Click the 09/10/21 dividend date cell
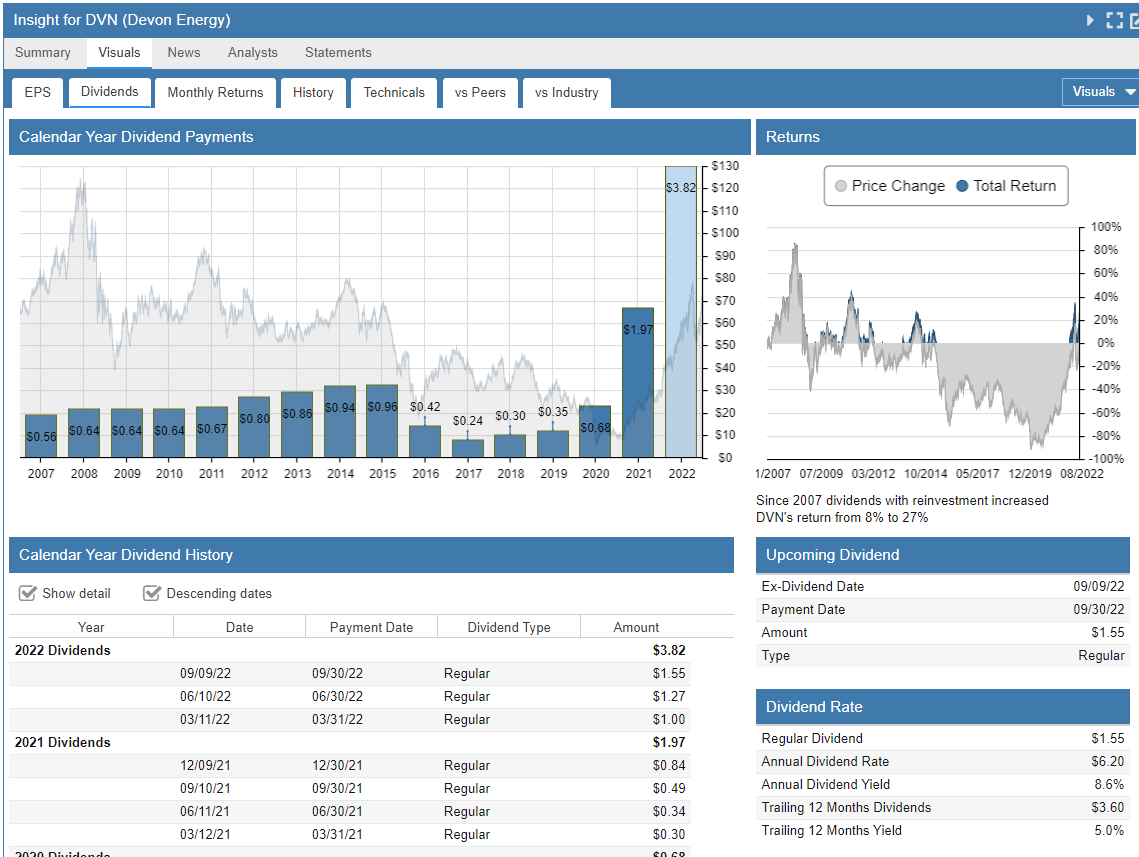1139x857 pixels. coord(206,788)
